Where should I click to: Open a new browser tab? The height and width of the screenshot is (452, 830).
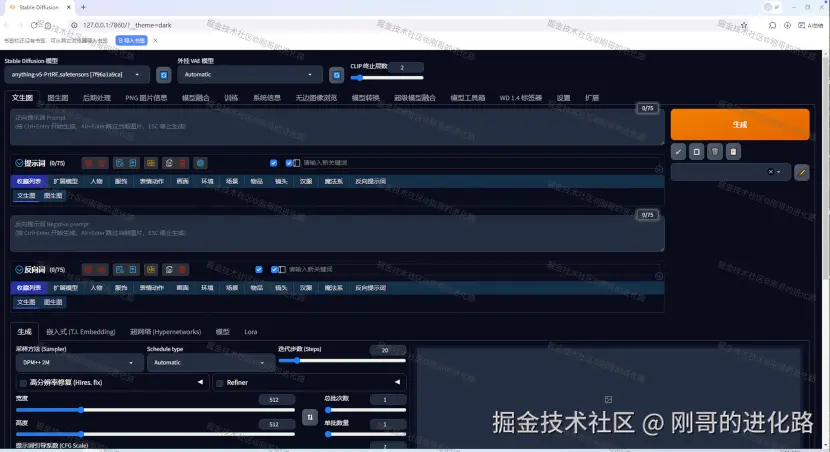point(83,7)
